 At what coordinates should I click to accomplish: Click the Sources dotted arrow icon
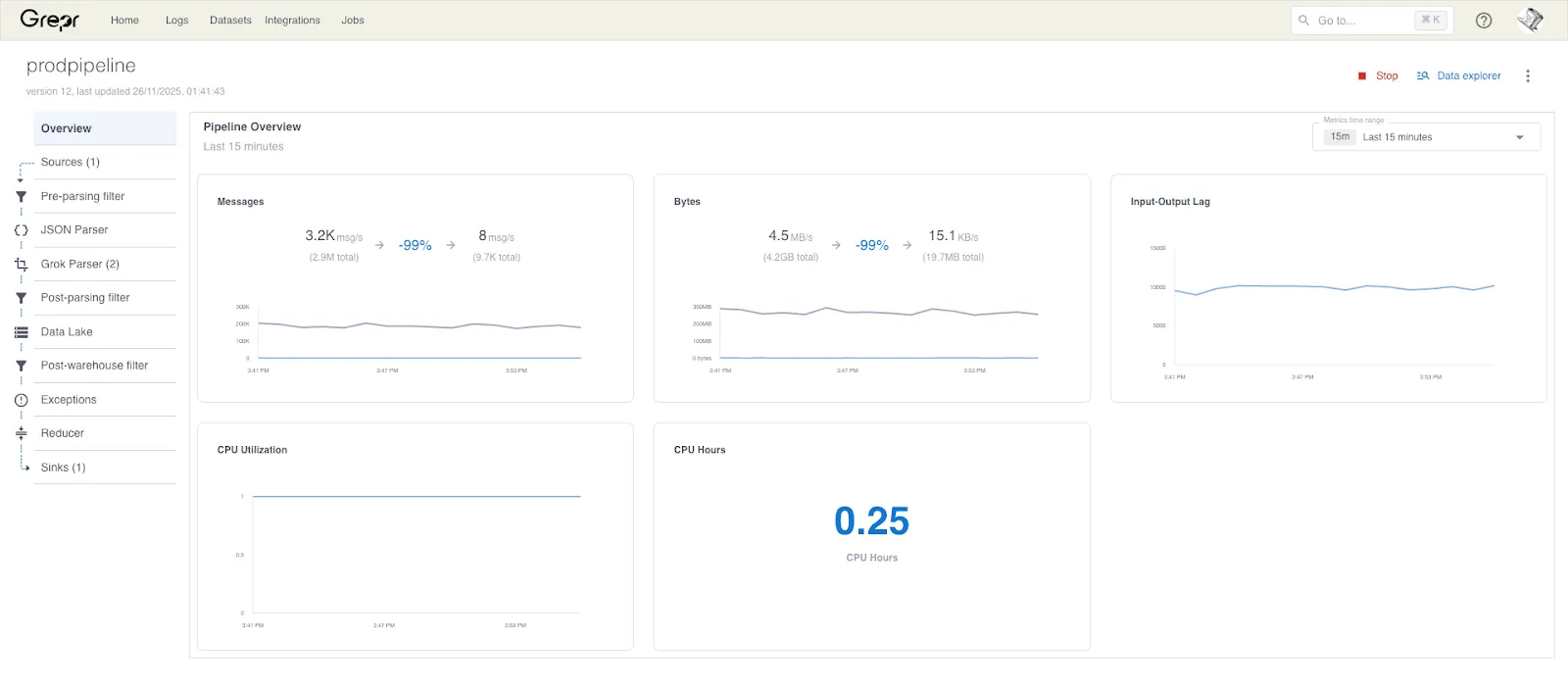click(x=24, y=171)
